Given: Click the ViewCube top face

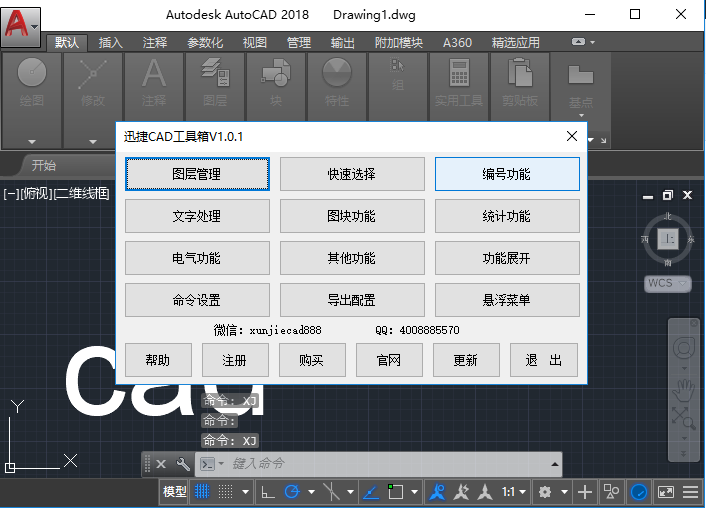Looking at the screenshot, I should (668, 238).
